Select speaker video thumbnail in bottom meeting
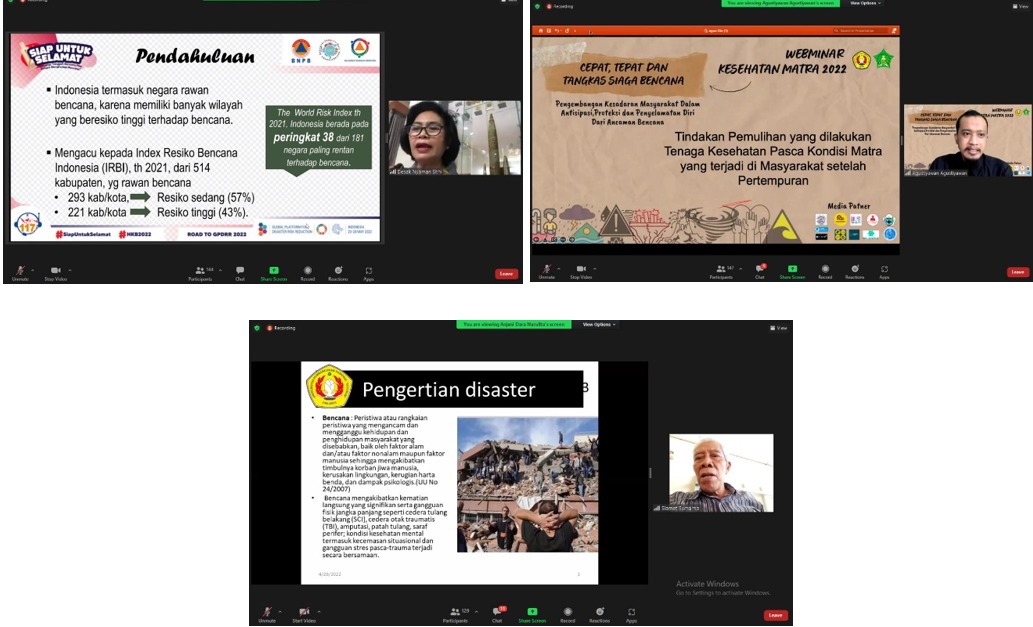 coord(720,472)
